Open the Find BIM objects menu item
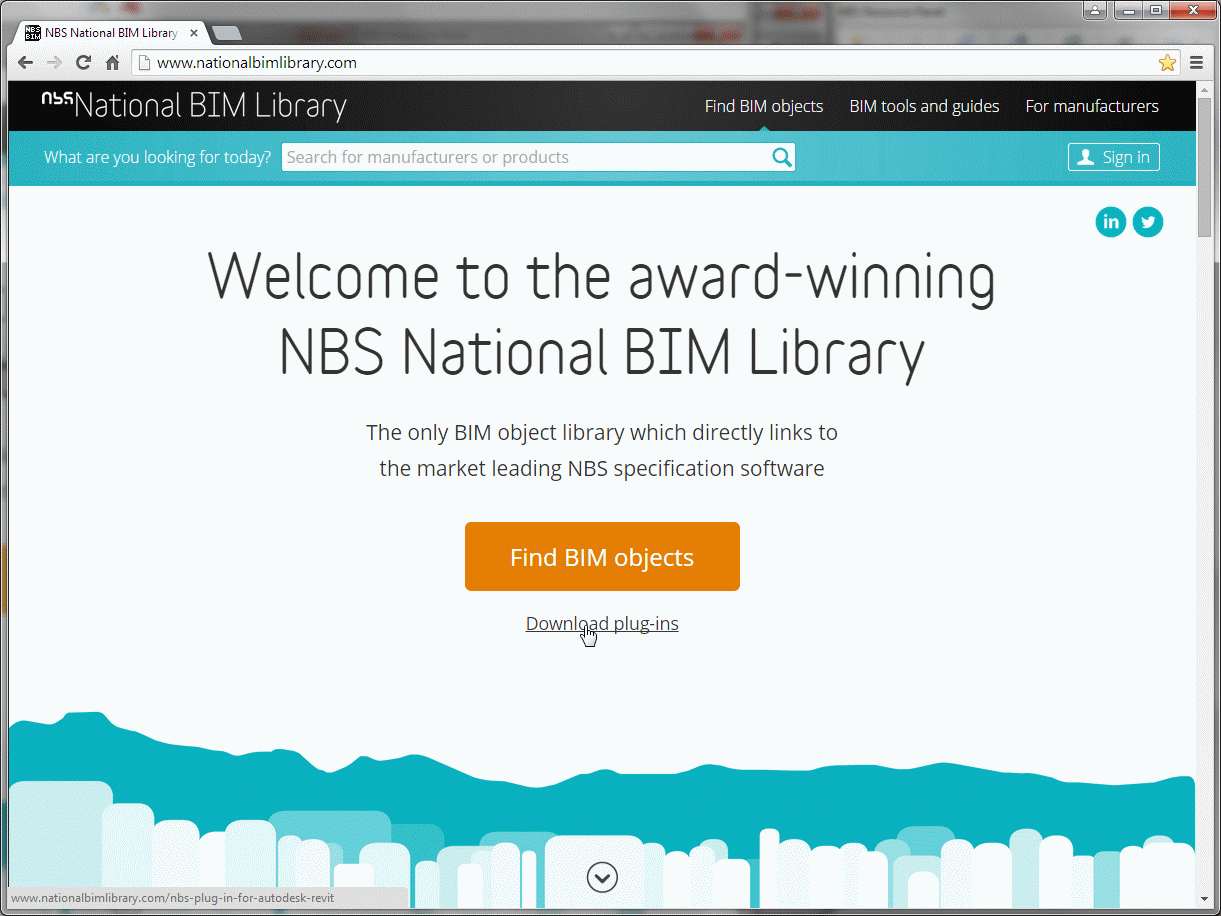Screen dimensions: 1221x916 click(764, 106)
